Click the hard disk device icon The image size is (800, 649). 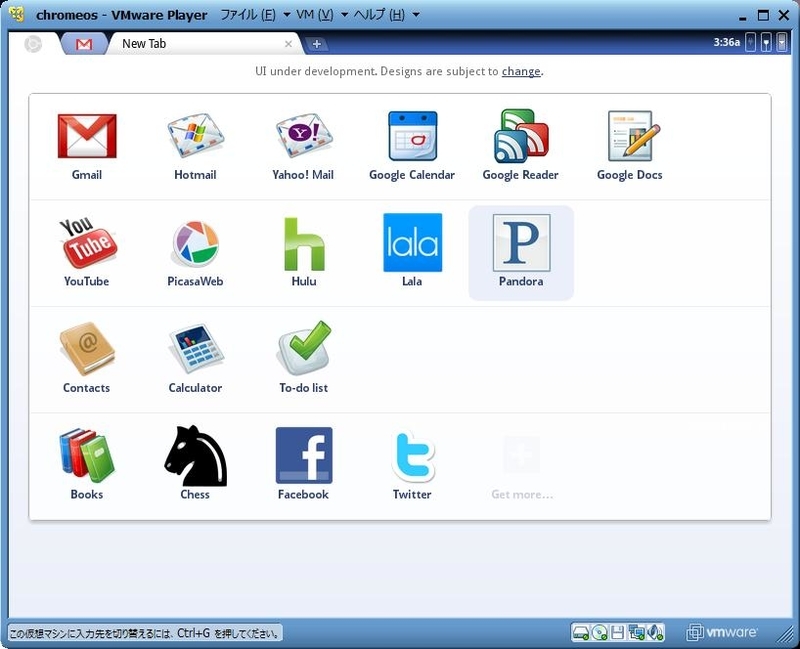tap(581, 633)
